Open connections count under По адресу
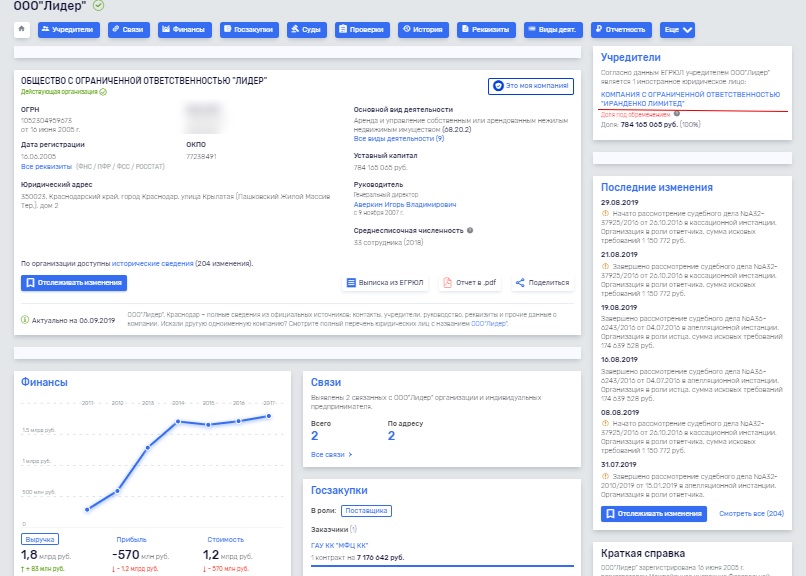This screenshot has width=806, height=576. click(391, 436)
